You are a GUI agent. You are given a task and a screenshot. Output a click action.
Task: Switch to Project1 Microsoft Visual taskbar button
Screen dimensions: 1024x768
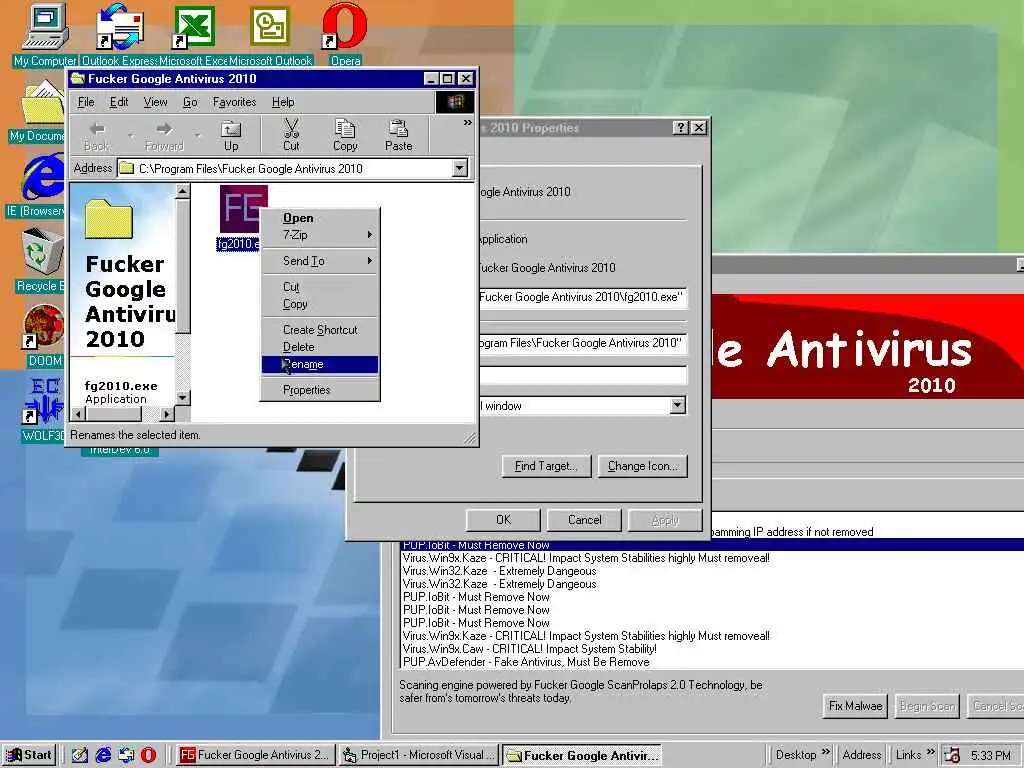click(x=419, y=755)
